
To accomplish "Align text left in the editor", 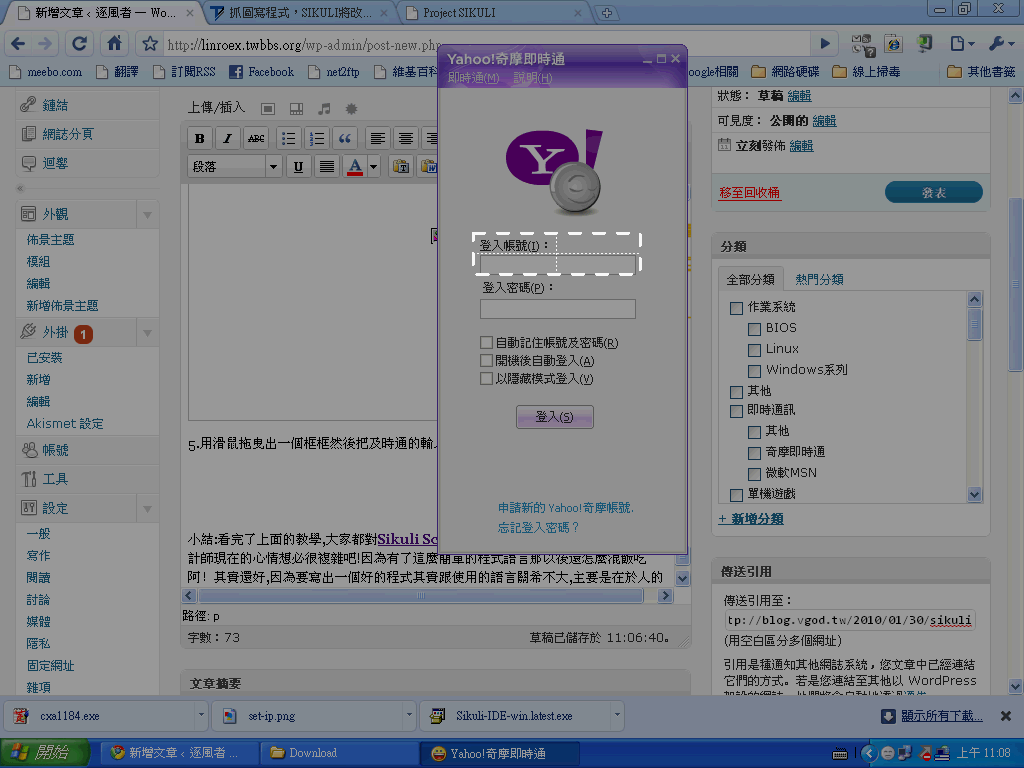I will 377,138.
